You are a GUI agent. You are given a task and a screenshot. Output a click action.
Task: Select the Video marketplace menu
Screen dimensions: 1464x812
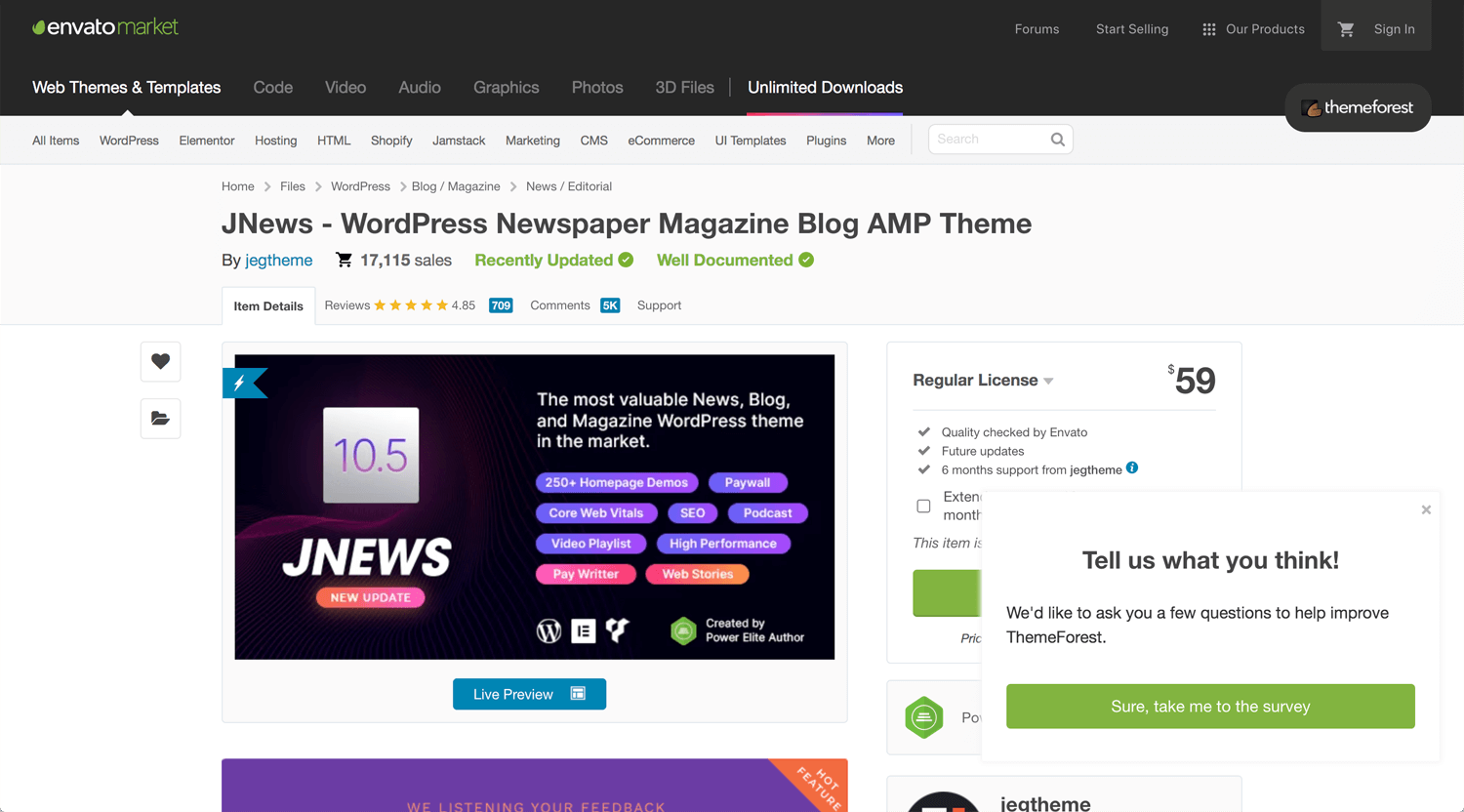click(x=346, y=88)
